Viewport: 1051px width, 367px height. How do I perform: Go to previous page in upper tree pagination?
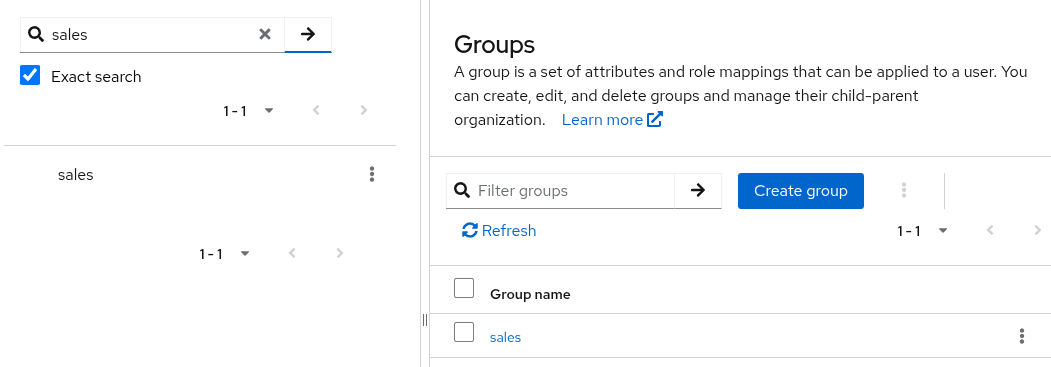(316, 111)
